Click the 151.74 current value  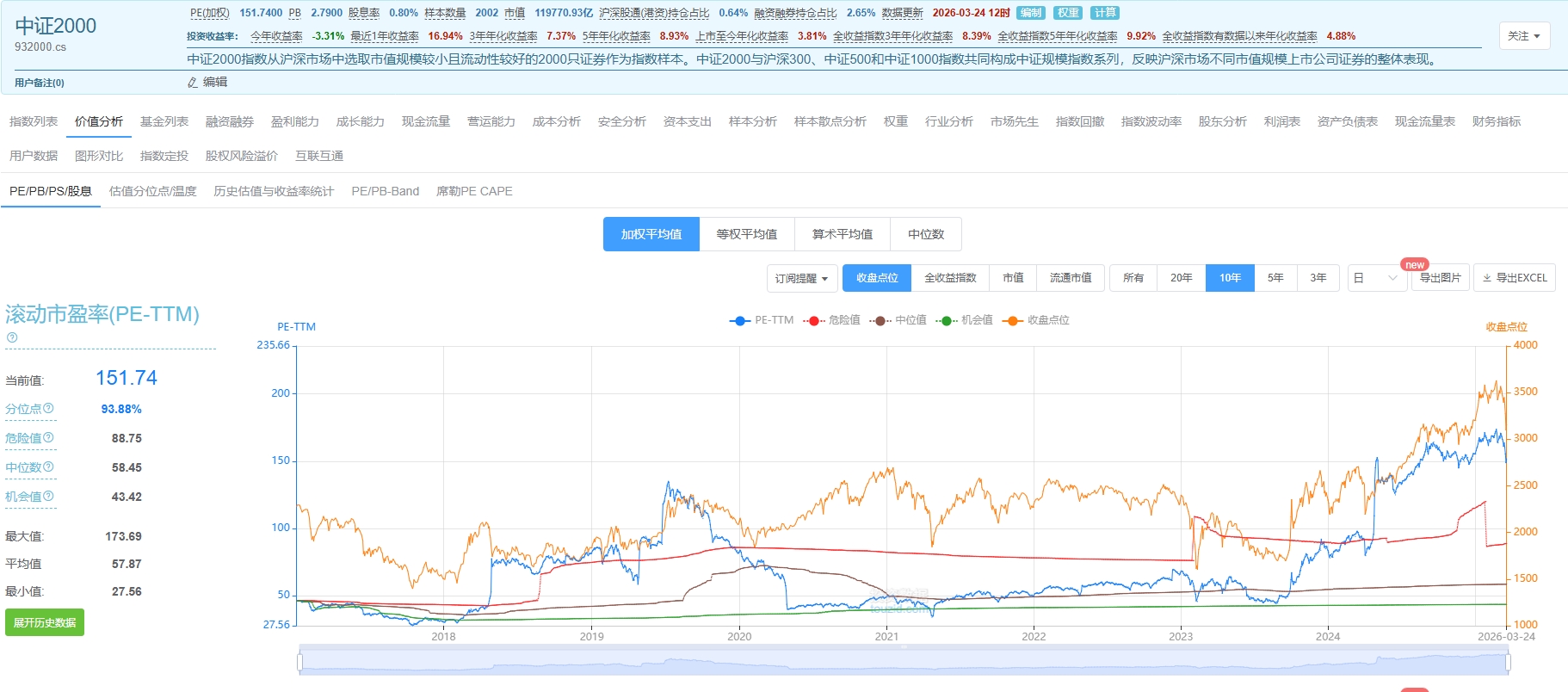click(x=127, y=378)
